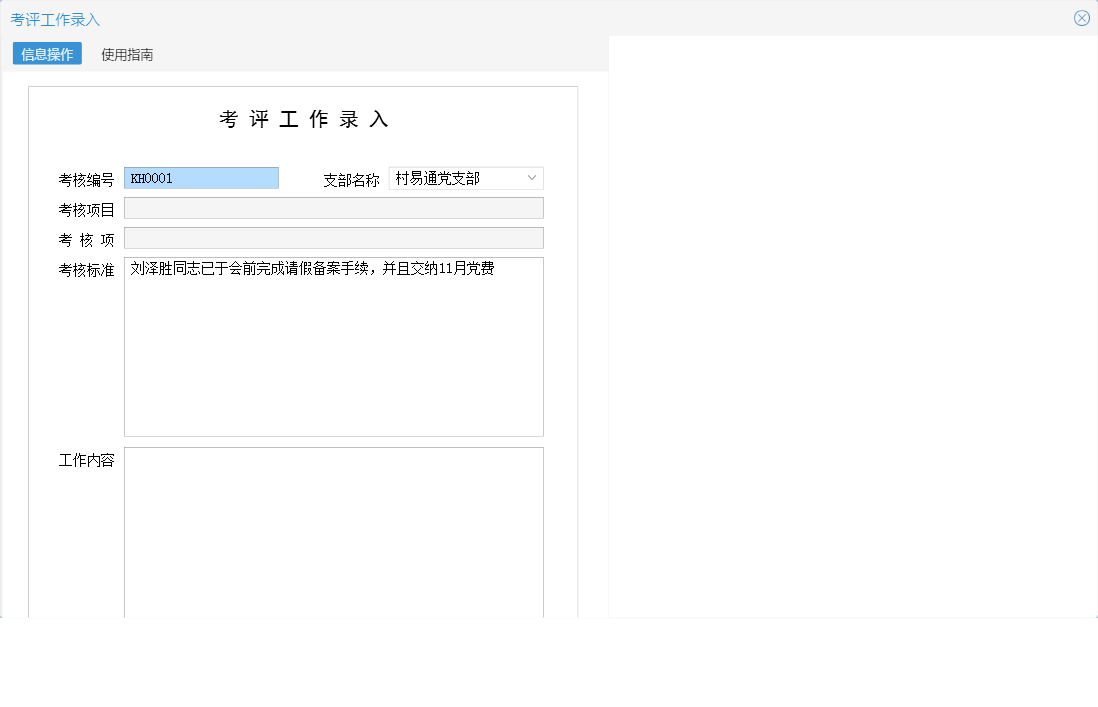Screen dimensions: 1098x707
Task: Select the highlighted KH0001 text
Action: [152, 177]
